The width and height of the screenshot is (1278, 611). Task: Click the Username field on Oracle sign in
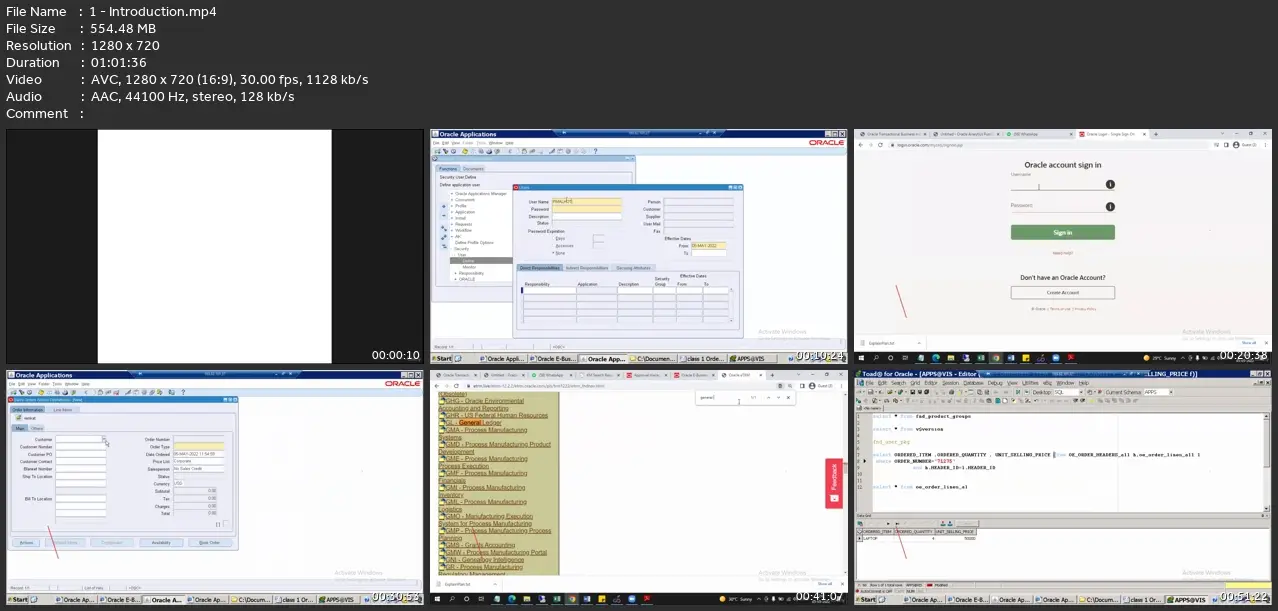pos(1057,185)
